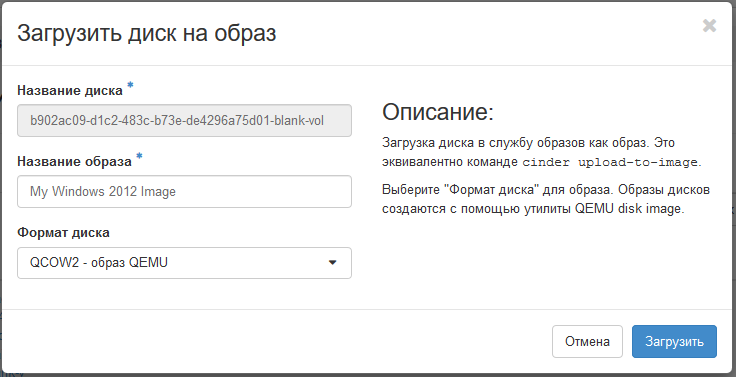Click the 'Название диска' label
This screenshot has height=377, width=736.
(x=70, y=90)
